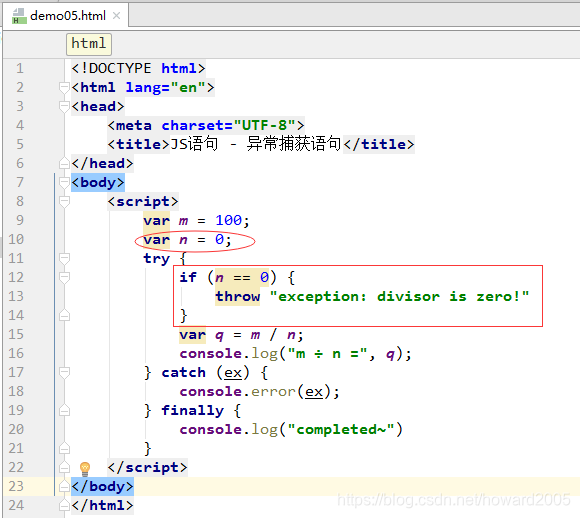Click the closing </script> tag
This screenshot has width=580, height=518.
click(148, 467)
